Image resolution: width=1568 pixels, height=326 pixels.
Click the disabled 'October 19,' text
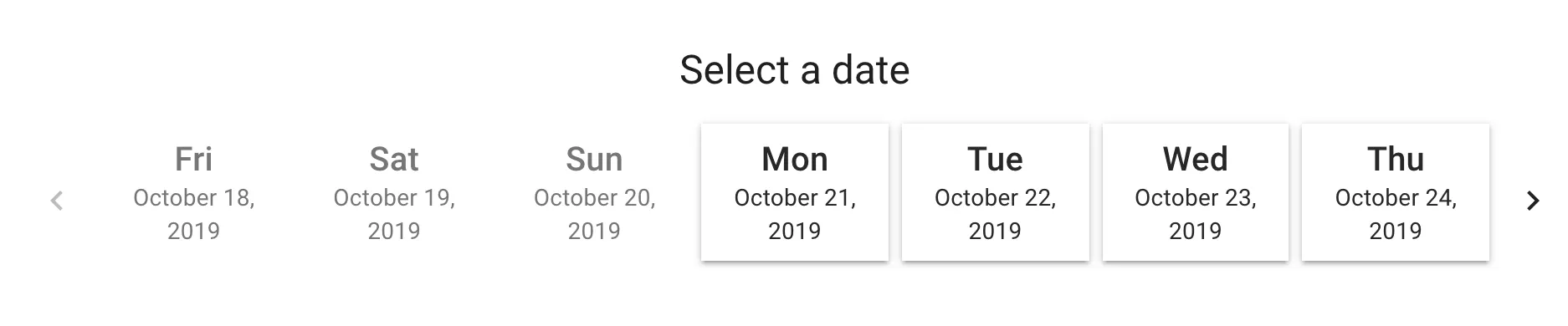point(394,198)
